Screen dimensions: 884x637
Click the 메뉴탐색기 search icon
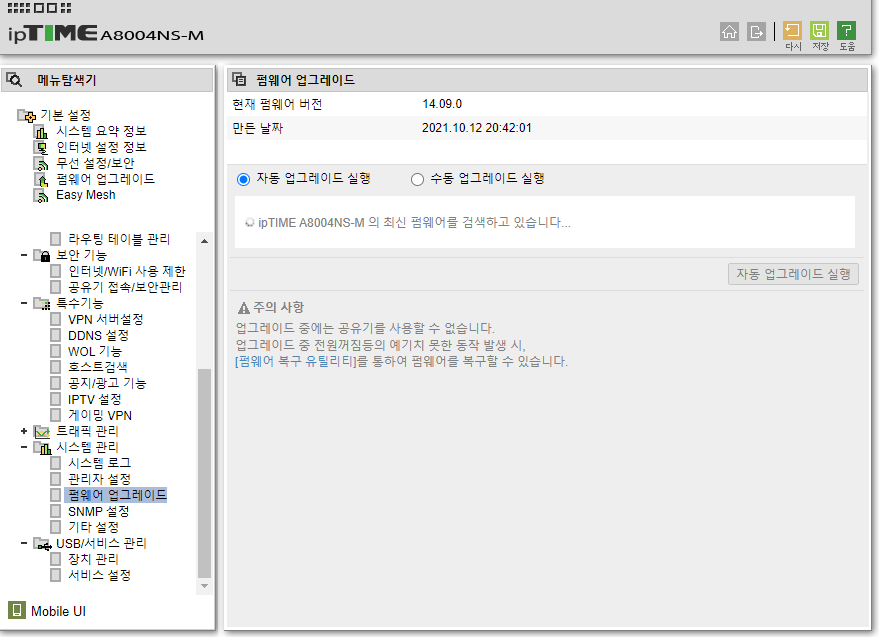(x=14, y=80)
